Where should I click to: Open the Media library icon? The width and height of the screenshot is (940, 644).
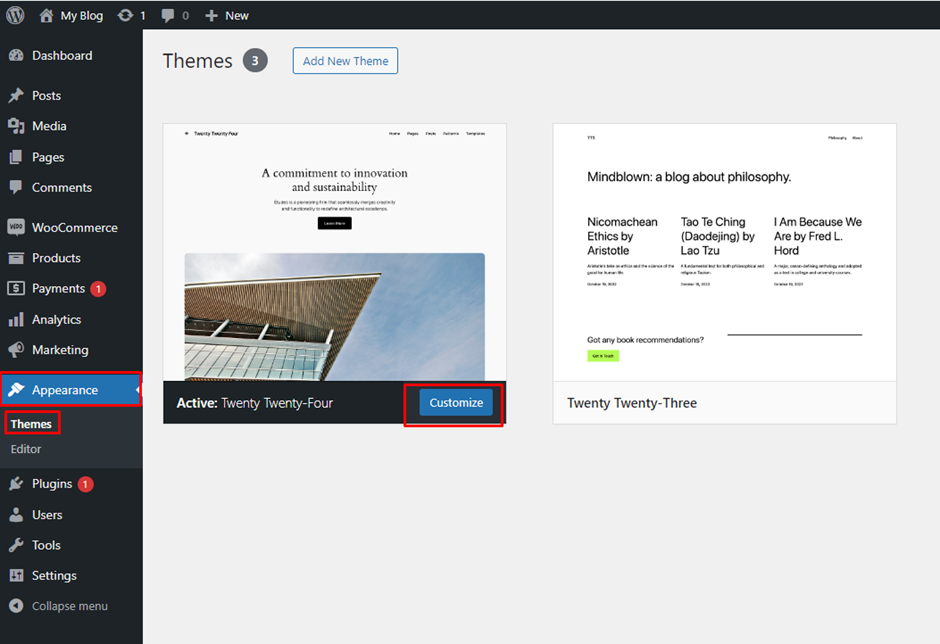[24, 125]
